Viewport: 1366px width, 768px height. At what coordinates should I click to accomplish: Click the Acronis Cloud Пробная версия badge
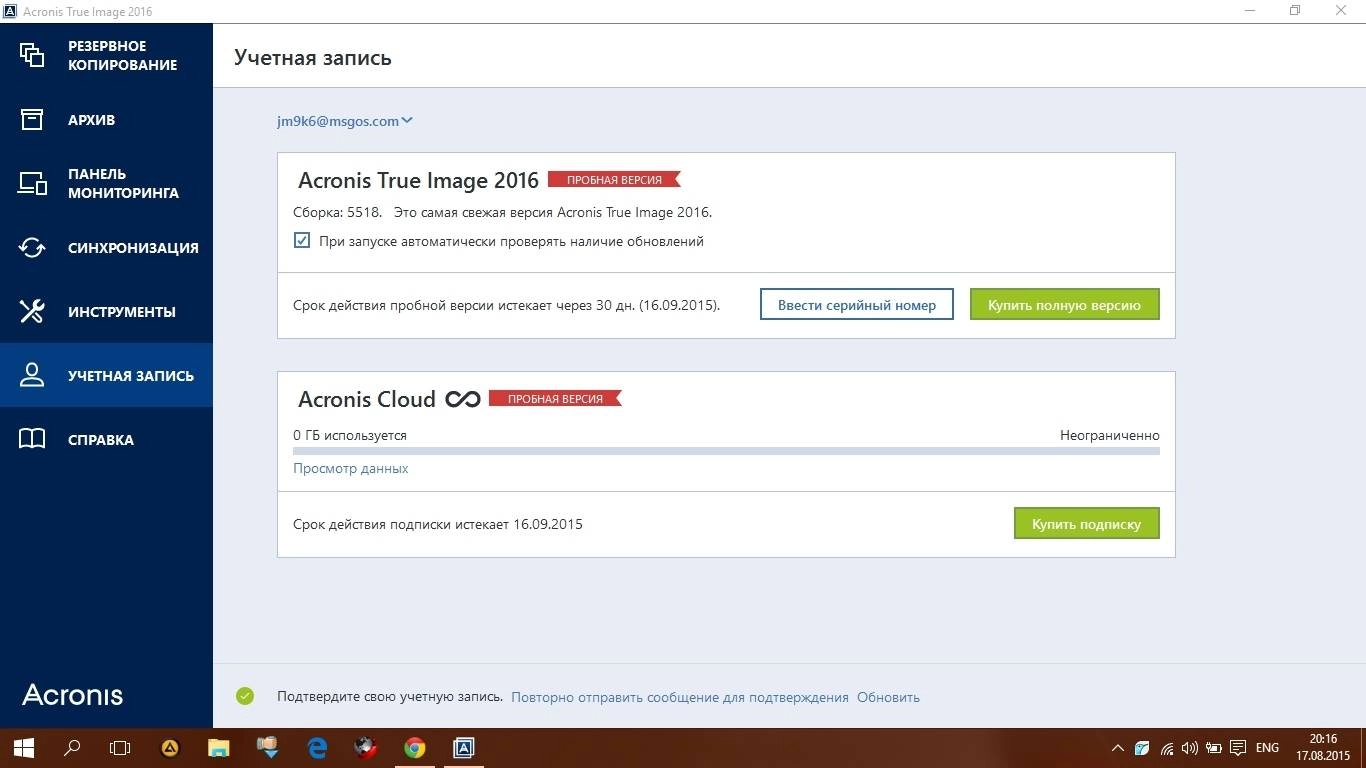[555, 399]
